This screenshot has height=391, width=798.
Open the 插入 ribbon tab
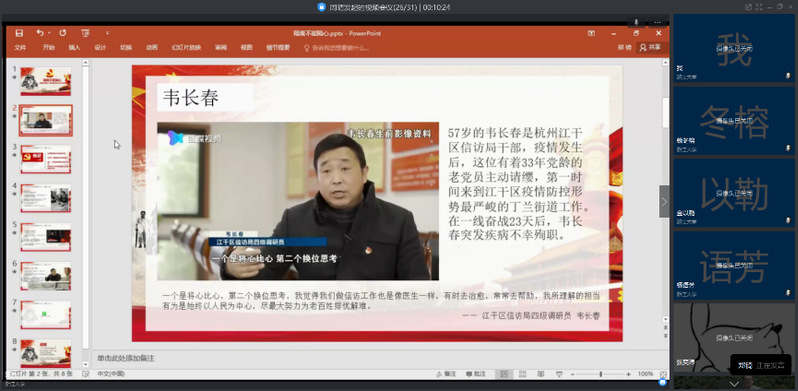[x=74, y=47]
